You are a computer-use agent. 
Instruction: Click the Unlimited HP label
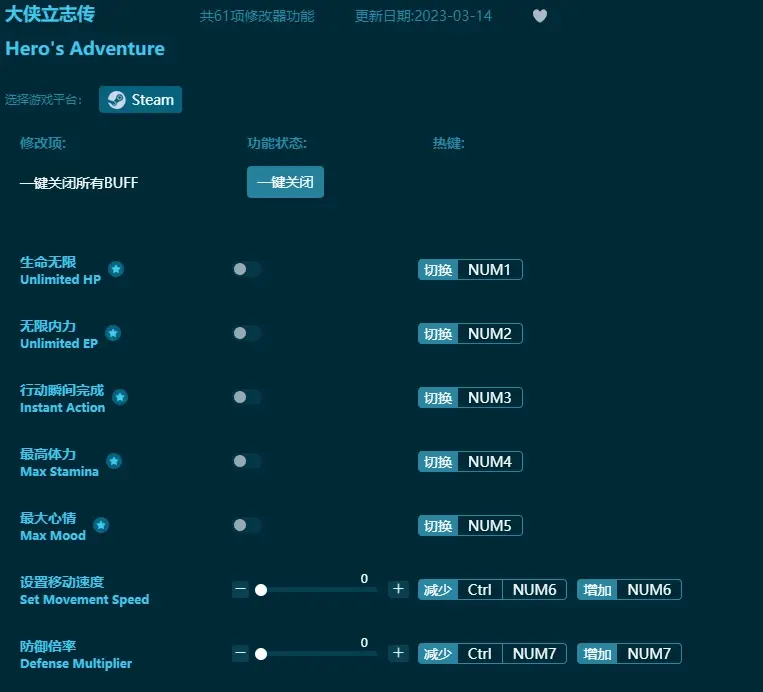click(60, 279)
